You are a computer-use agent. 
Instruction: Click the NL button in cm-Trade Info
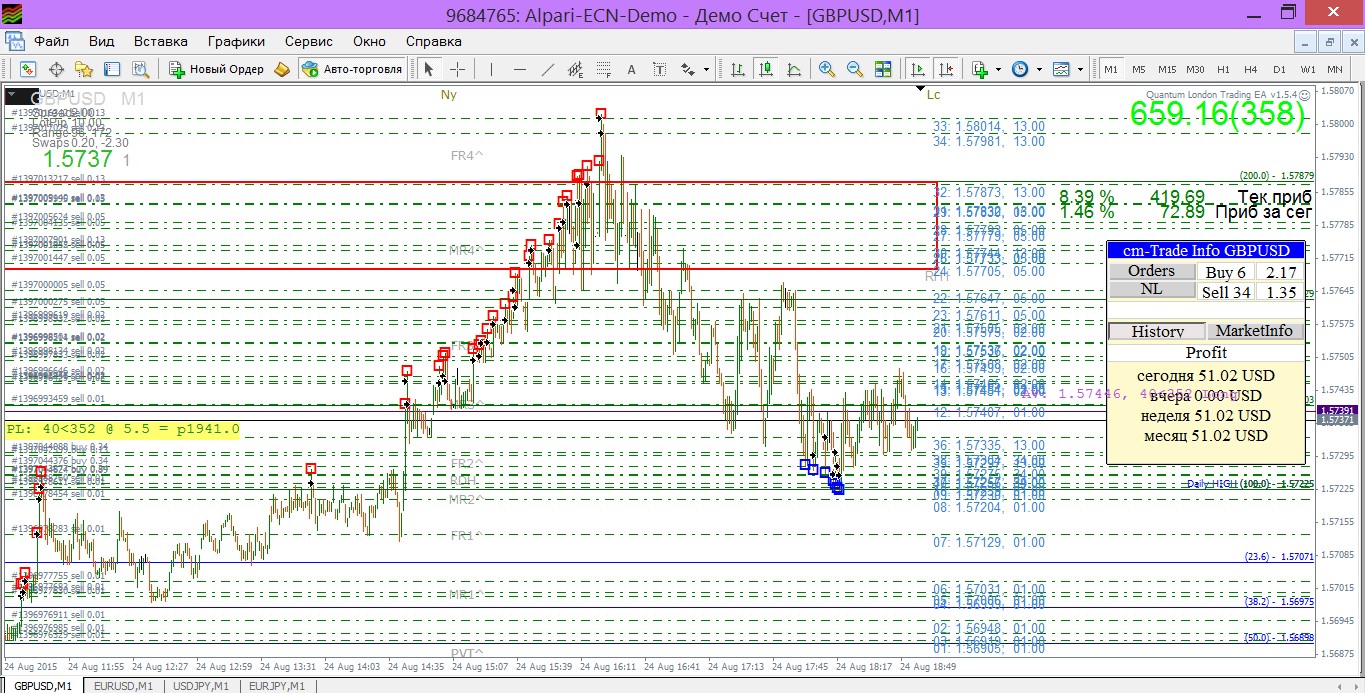[1151, 289]
